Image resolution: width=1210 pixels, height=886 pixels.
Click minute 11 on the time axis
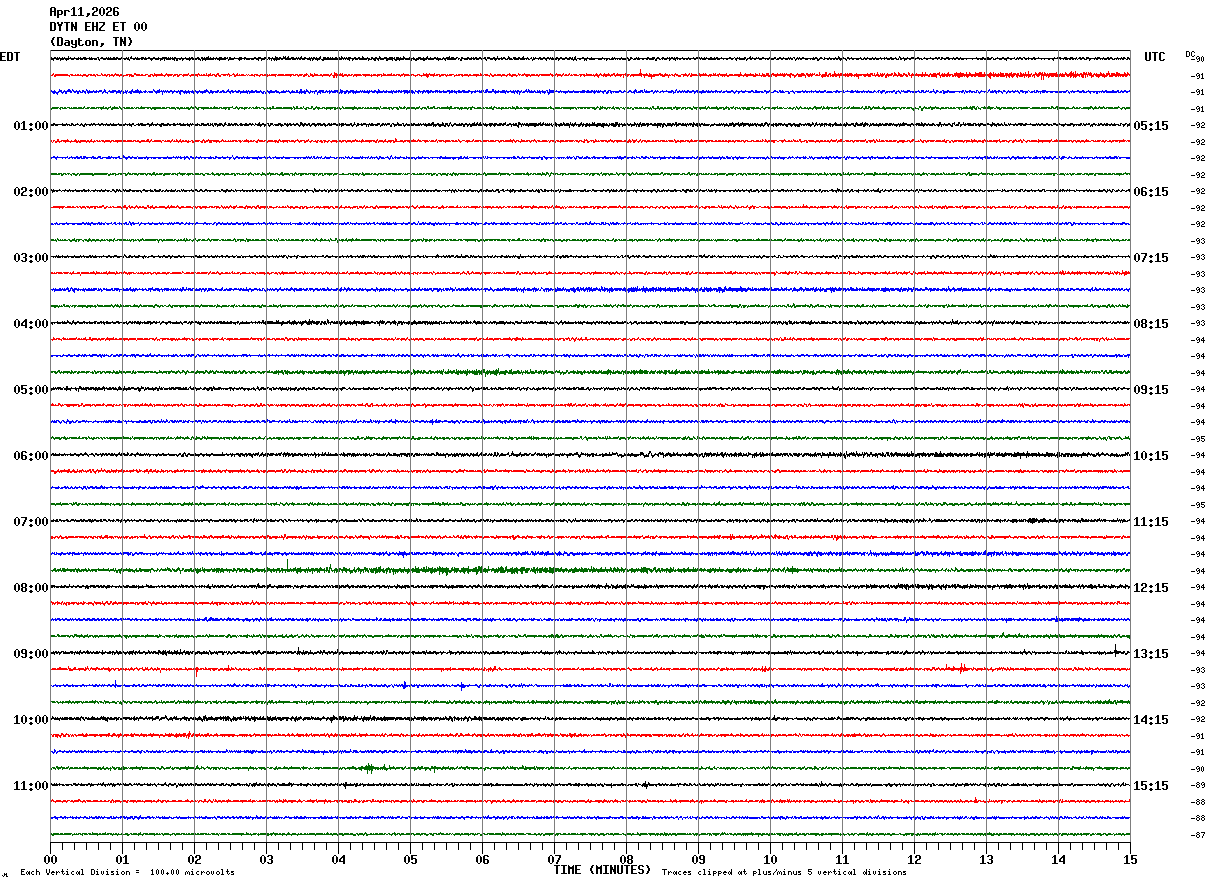842,859
